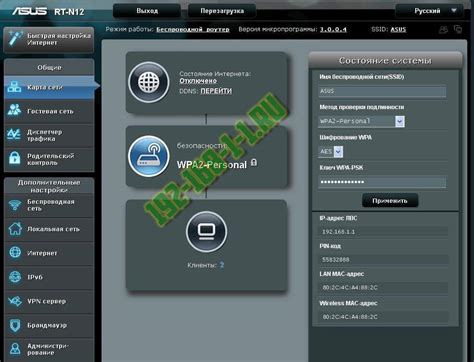Click the clients count number 2
The width and height of the screenshot is (474, 362).
(222, 265)
